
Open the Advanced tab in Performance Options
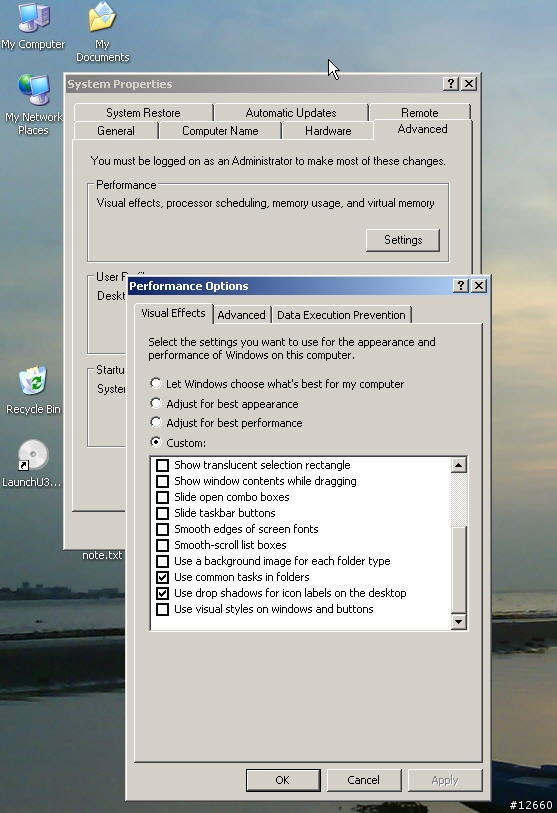(241, 315)
